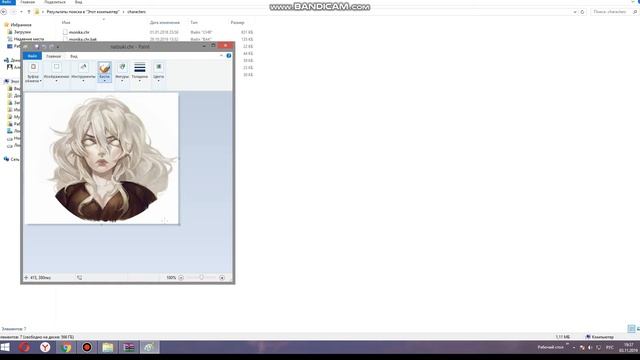The image size is (640, 360).
Task: Open the WinRAR taskbar icon
Action: pos(129,347)
